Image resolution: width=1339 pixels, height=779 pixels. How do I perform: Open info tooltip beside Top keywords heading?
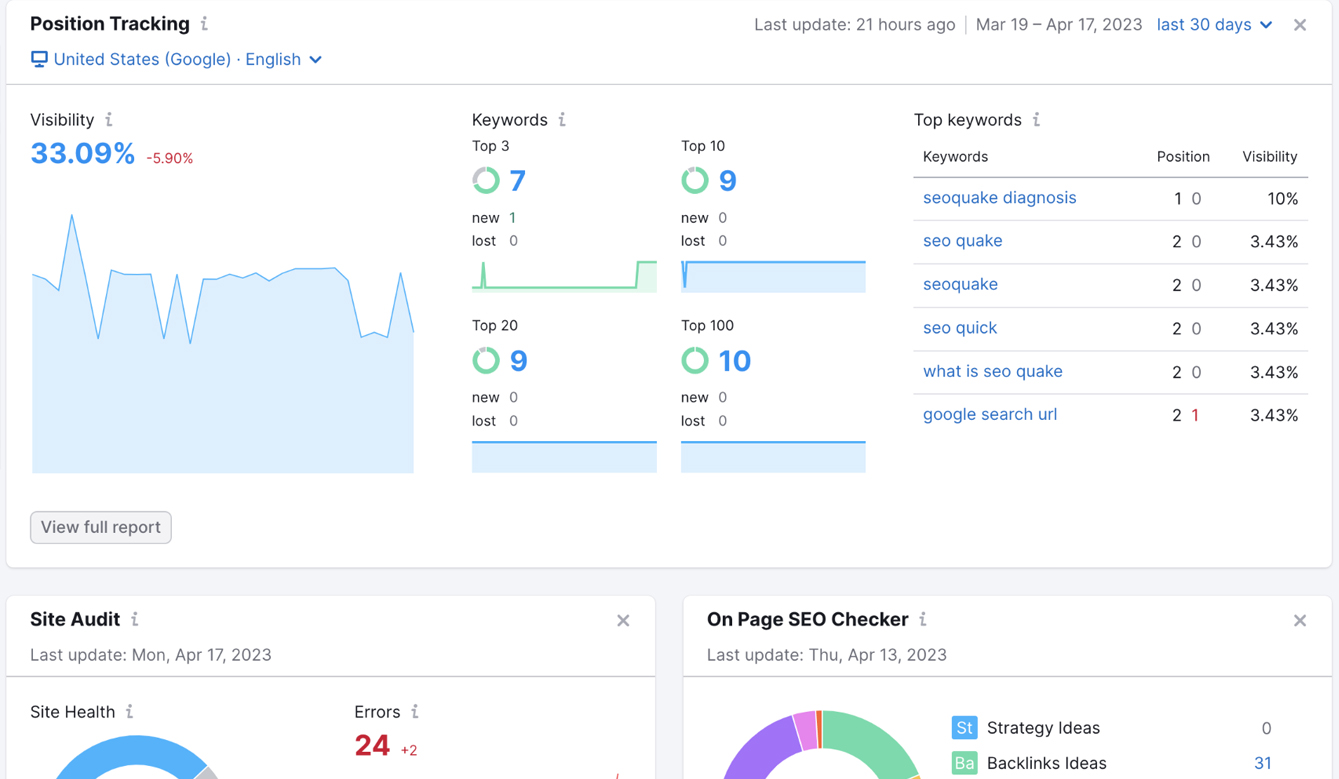coord(1036,119)
